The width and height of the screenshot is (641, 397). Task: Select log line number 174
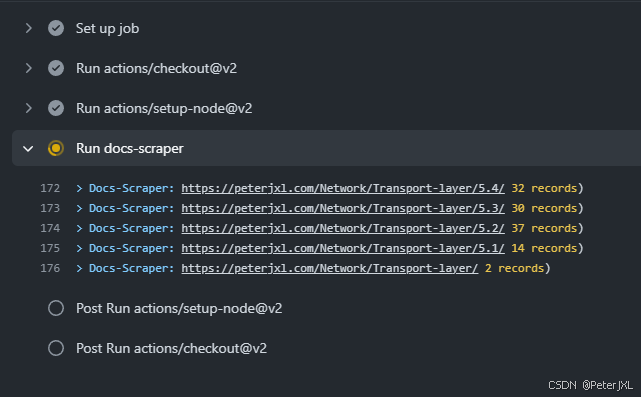tap(50, 228)
